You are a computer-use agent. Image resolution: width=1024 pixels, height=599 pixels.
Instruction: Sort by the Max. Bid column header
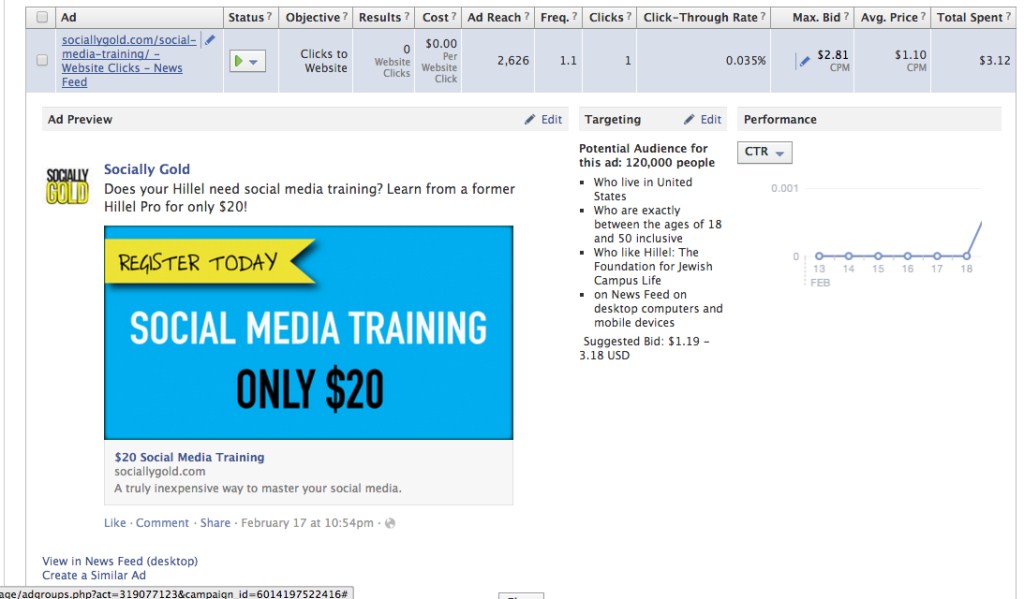816,17
